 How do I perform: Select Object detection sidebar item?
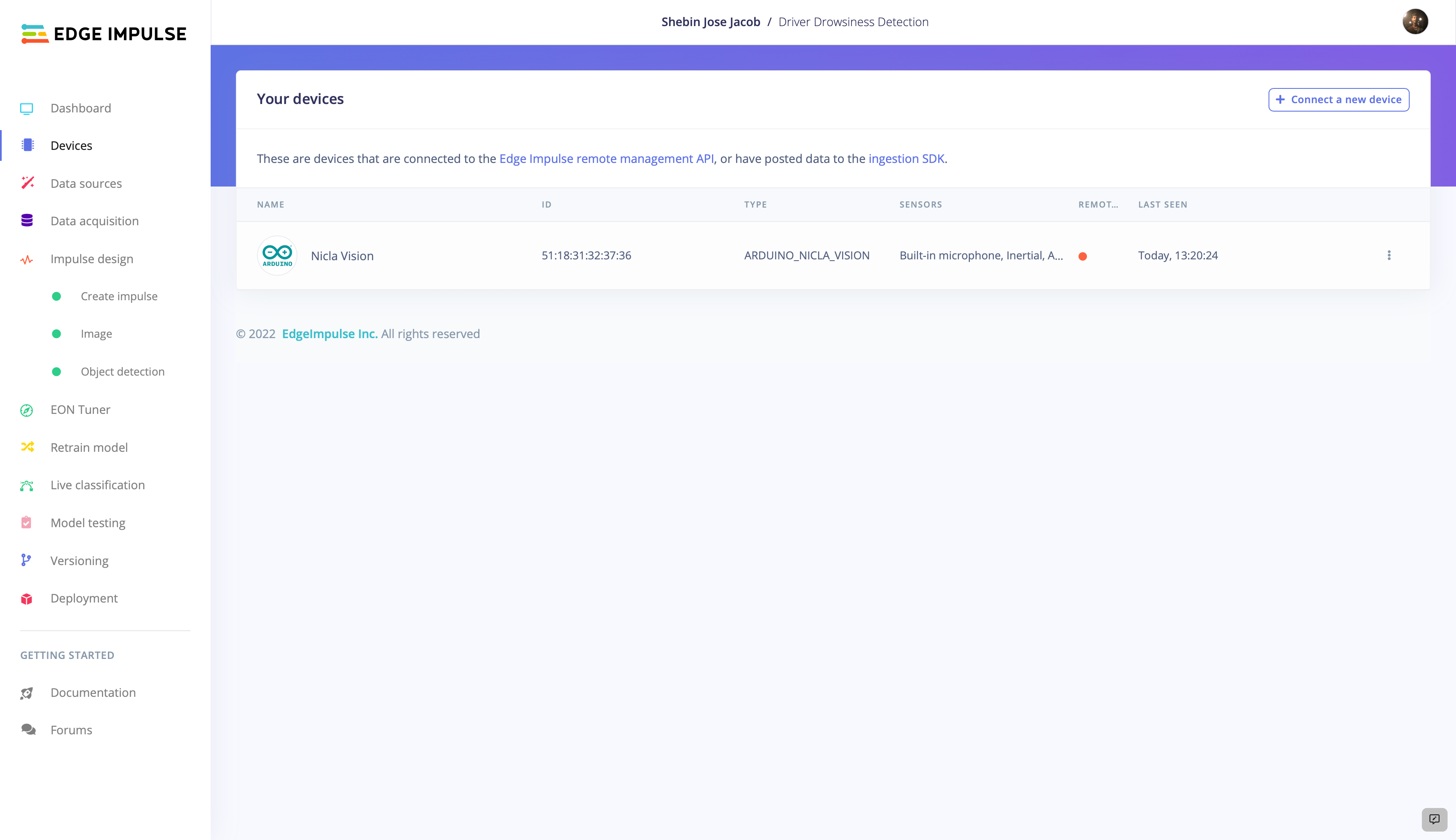tap(122, 371)
